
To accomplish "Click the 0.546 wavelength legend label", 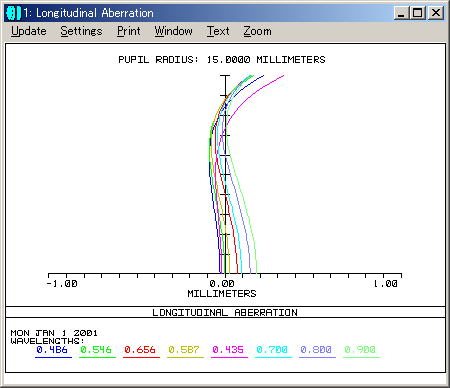I will pos(96,350).
